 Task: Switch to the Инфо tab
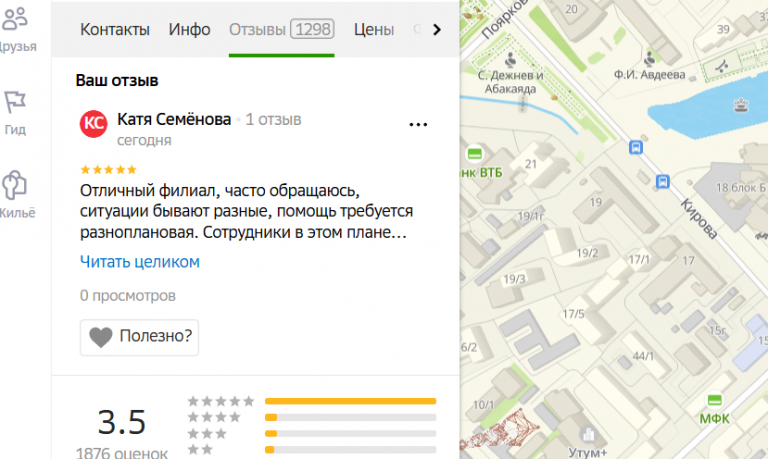[x=190, y=29]
